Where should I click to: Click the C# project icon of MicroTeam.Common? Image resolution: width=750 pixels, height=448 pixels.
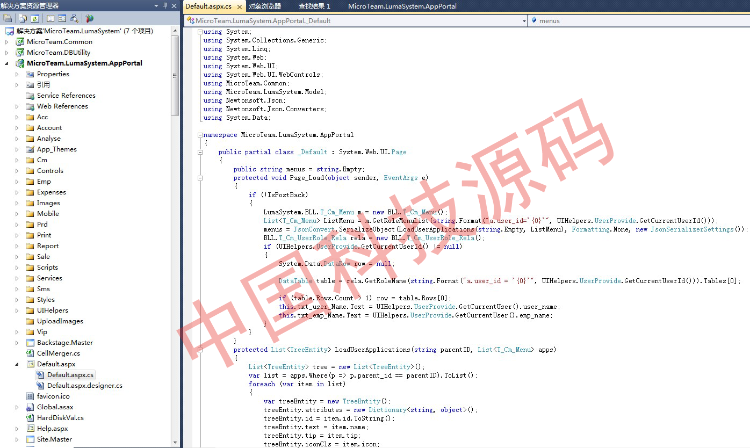point(20,42)
